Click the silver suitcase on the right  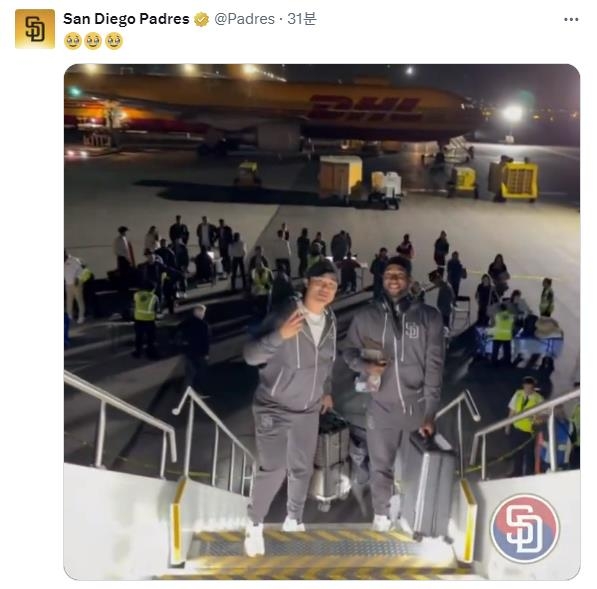[428, 484]
